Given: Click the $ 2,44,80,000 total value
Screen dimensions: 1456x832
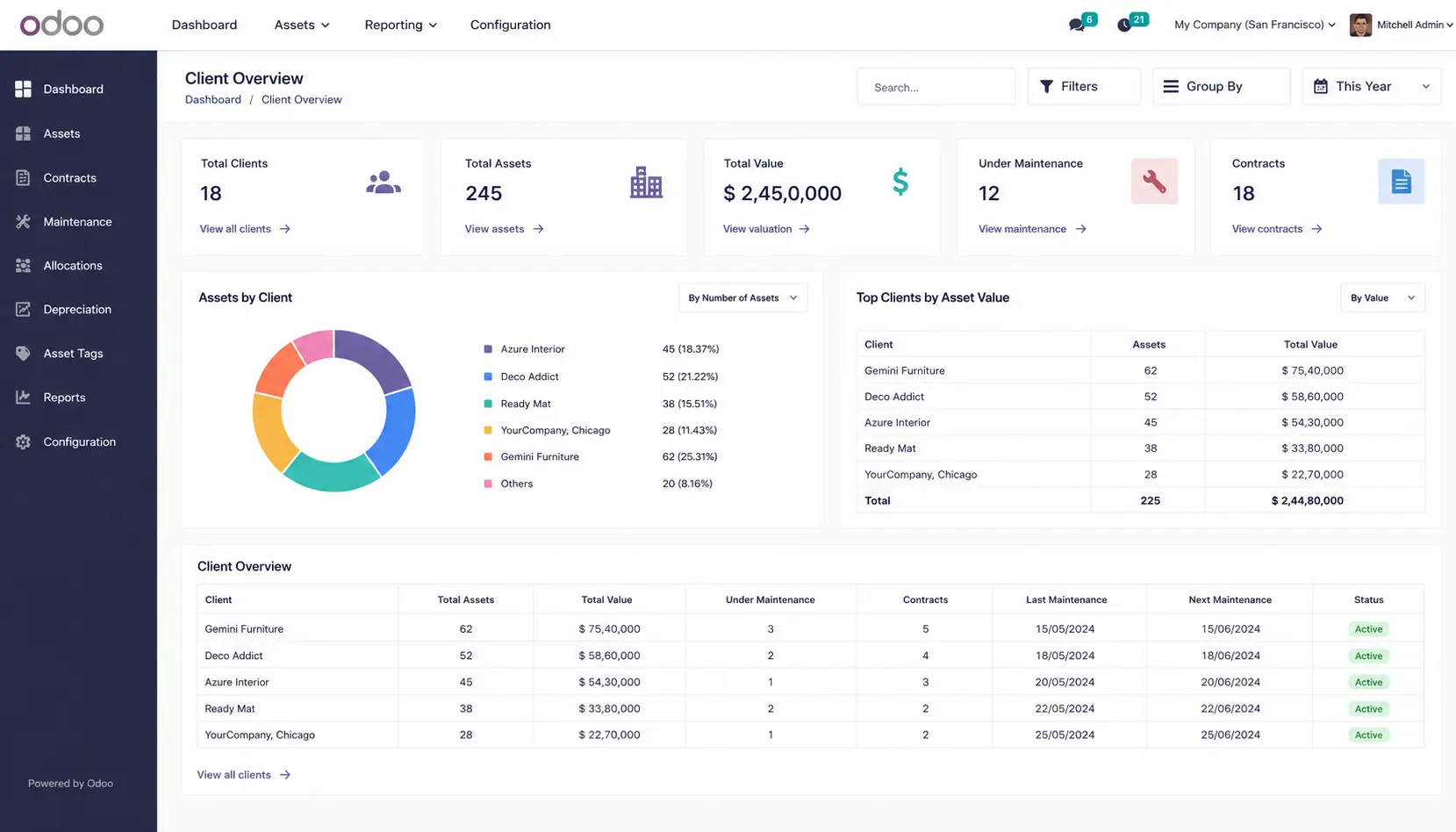Looking at the screenshot, I should pos(1307,500).
